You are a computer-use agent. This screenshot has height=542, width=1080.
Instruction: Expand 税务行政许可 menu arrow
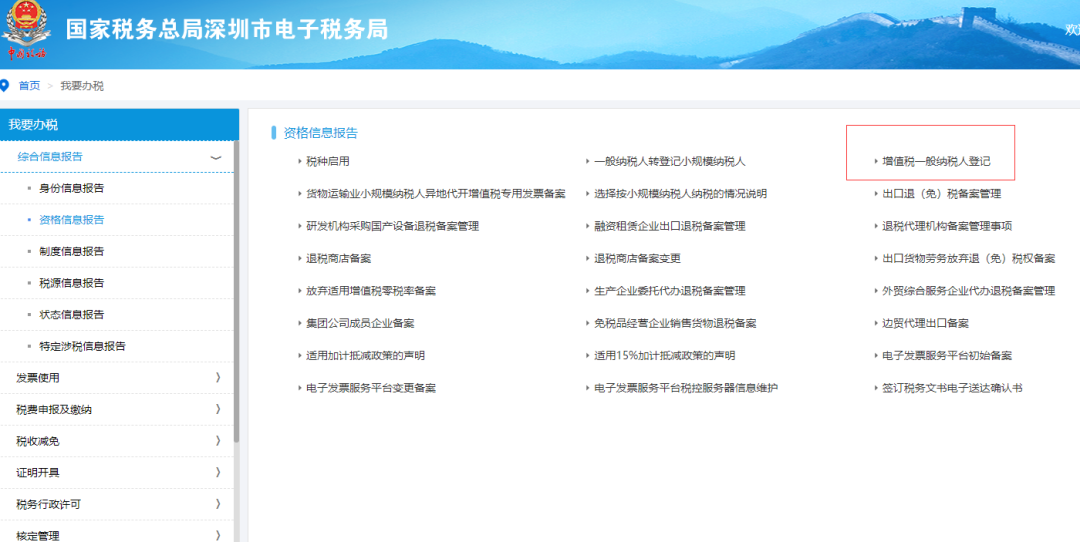pos(218,504)
